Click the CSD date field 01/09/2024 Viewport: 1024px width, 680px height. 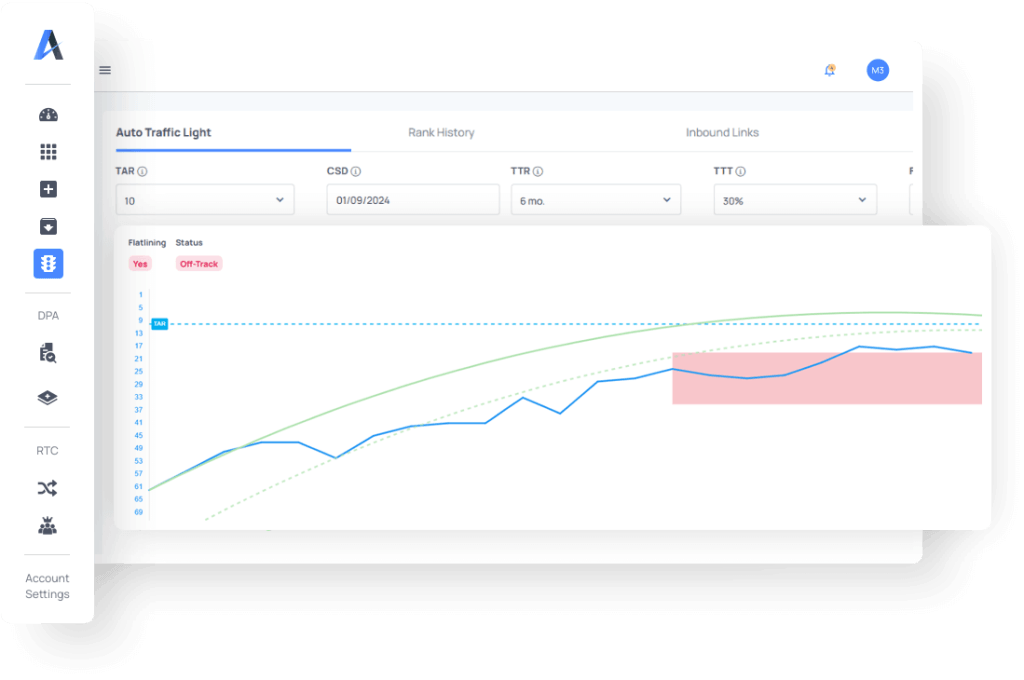coord(412,200)
